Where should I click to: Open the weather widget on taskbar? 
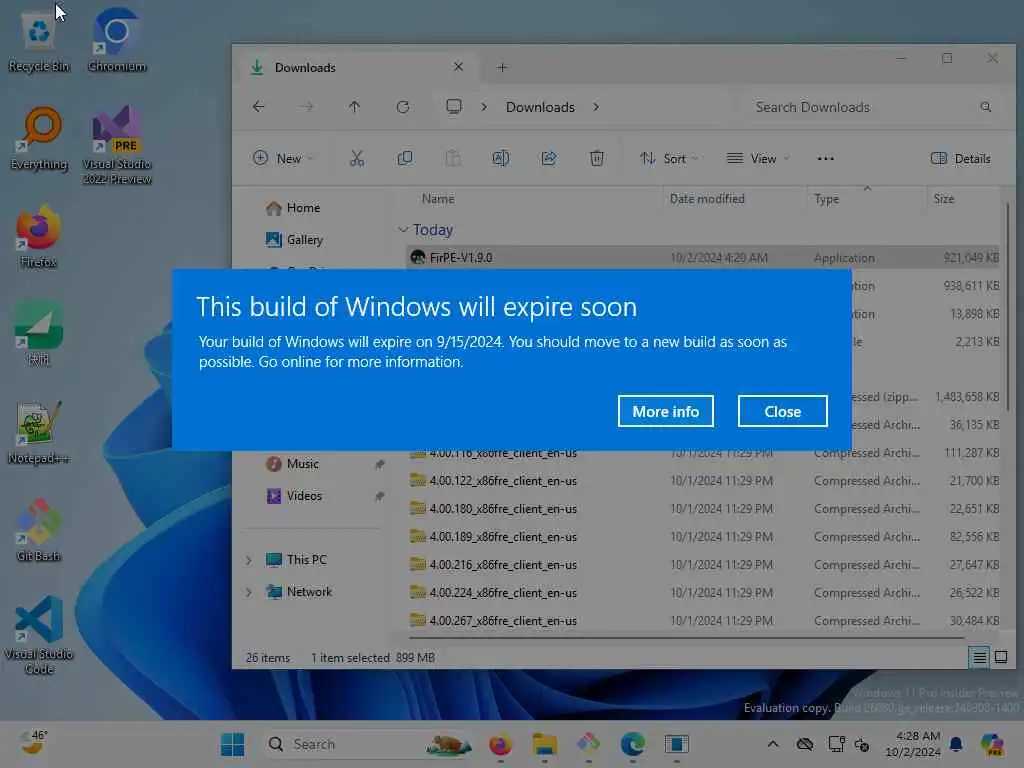point(33,743)
